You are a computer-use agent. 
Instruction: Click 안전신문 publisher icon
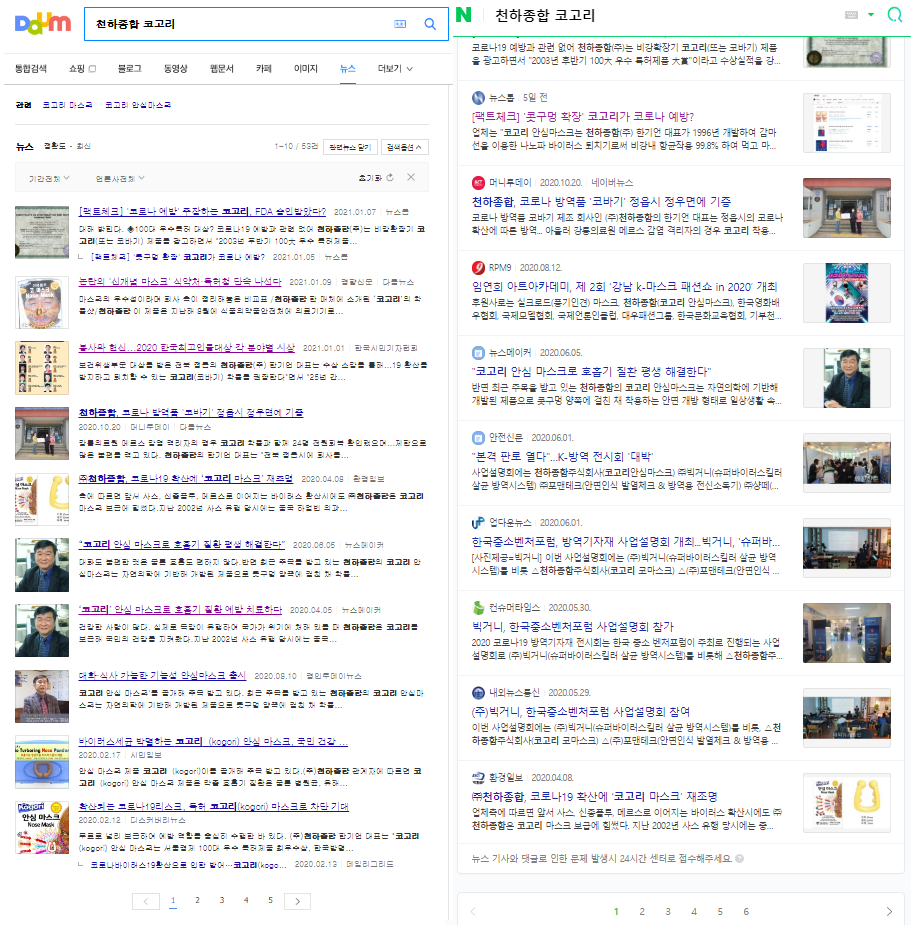tap(478, 438)
